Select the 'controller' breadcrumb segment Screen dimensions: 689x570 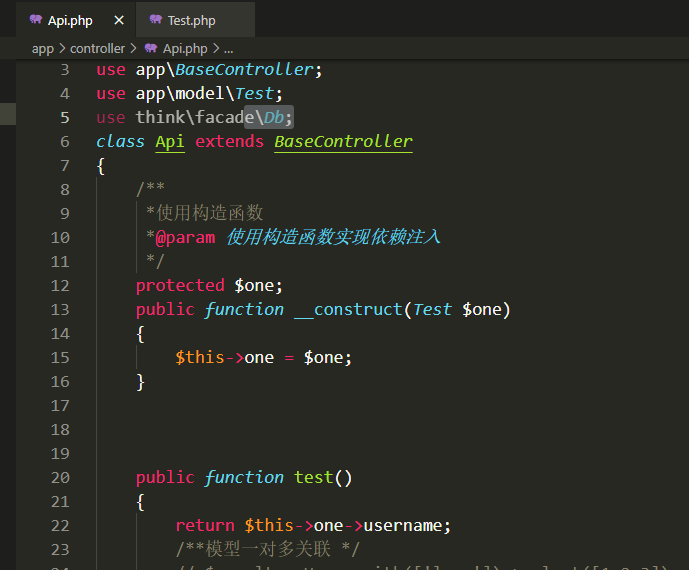click(x=97, y=48)
